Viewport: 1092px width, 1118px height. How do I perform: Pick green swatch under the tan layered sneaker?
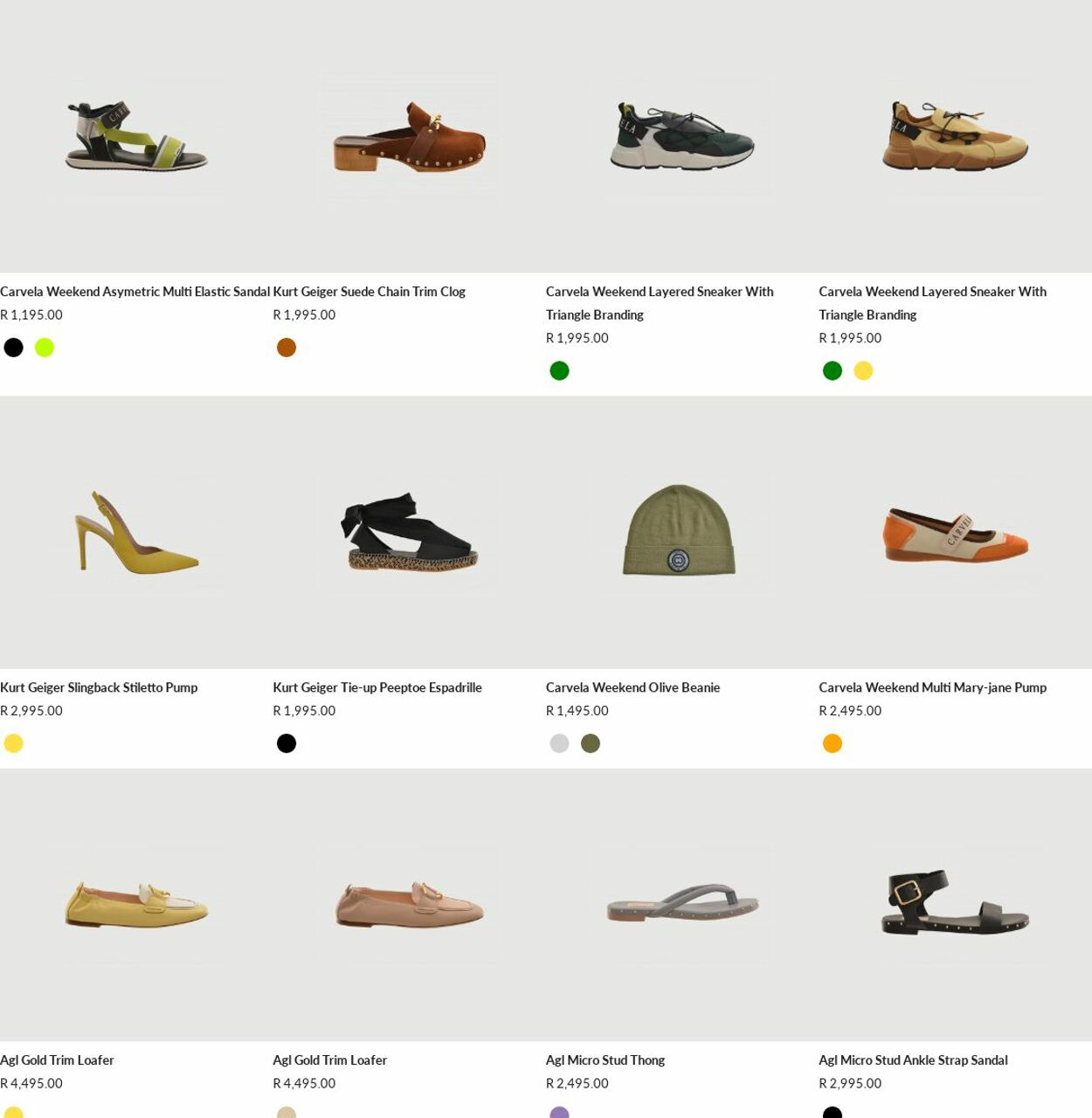tap(833, 371)
